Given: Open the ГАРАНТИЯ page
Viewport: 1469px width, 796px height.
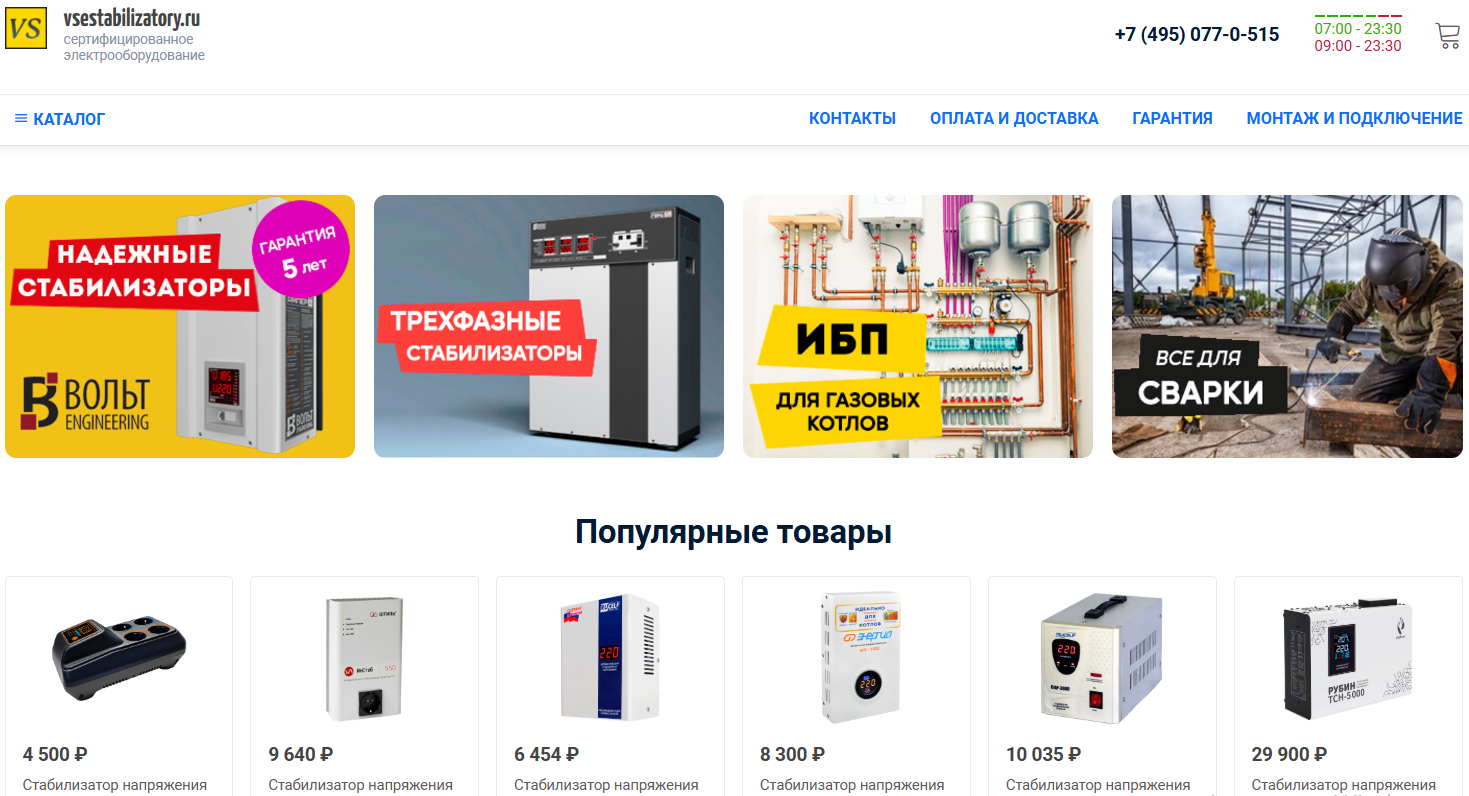Looking at the screenshot, I should [x=1172, y=118].
